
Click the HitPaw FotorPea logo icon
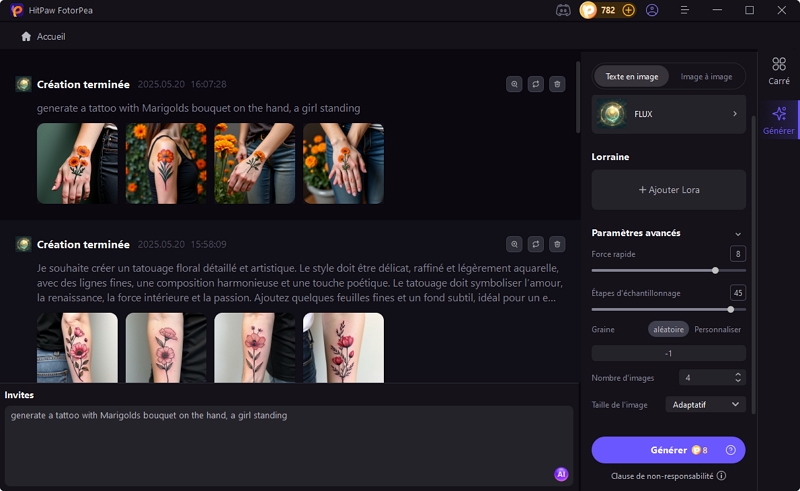16,10
